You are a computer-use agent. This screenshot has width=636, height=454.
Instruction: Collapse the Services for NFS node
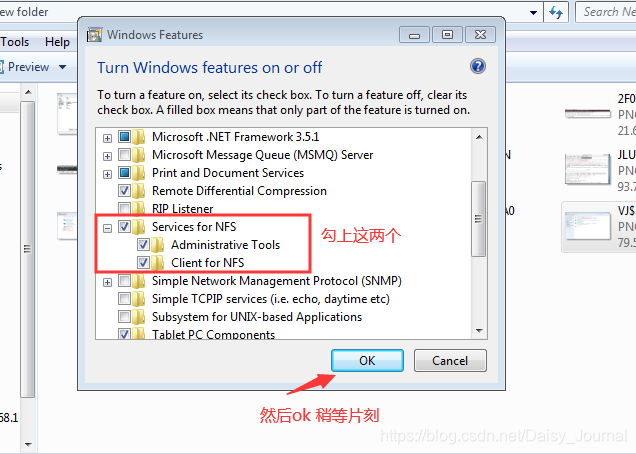(107, 228)
